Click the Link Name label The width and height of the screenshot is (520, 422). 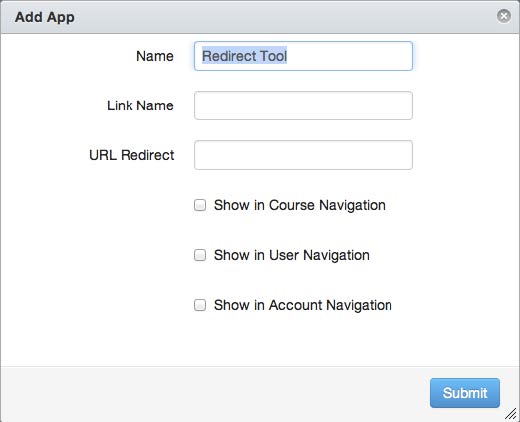pos(140,106)
